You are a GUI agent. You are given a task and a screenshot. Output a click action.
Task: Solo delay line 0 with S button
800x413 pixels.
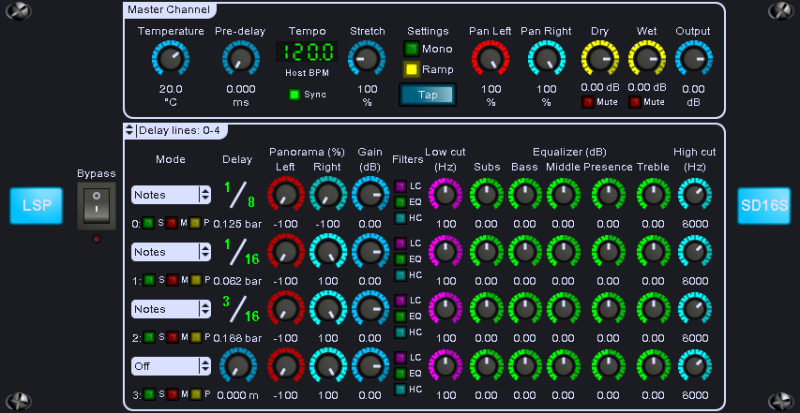(x=148, y=223)
